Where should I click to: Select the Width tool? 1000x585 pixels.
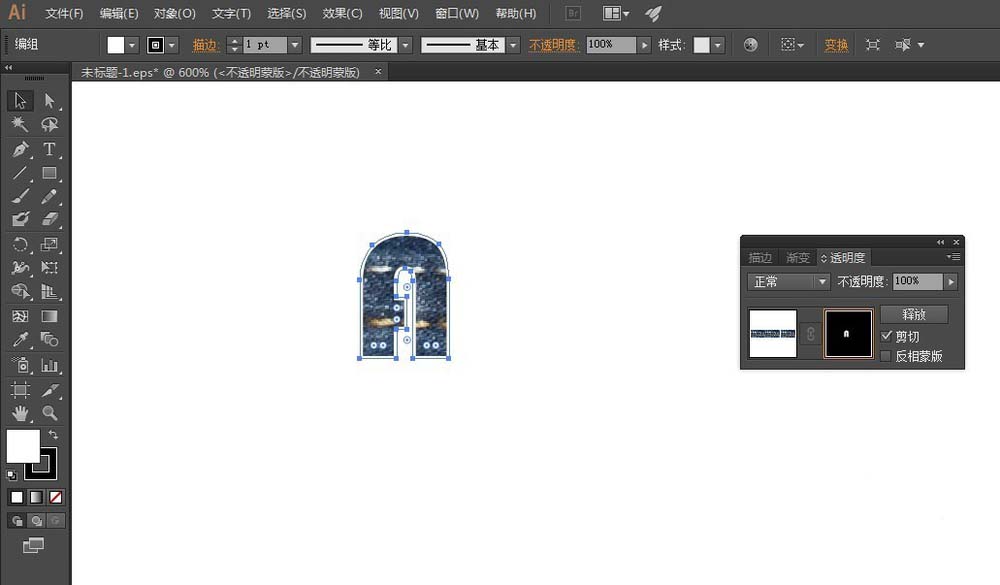(x=20, y=268)
